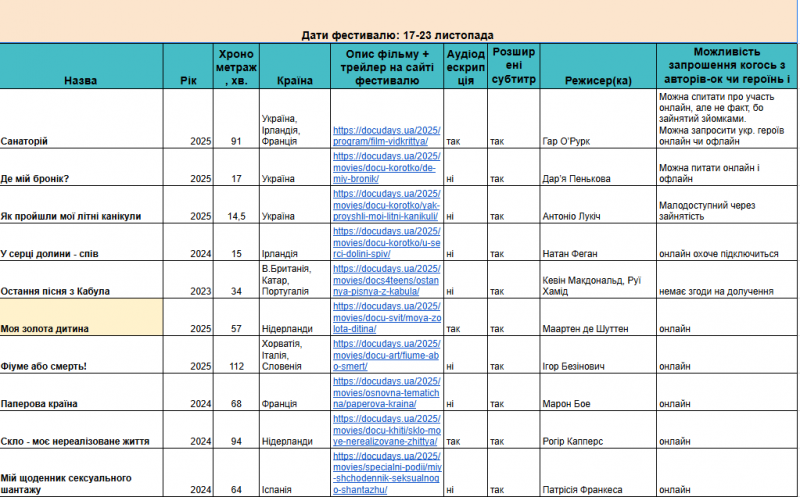Viewport: 800px width, 497px height.
Task: Open the sklo-moye-nerealizovane-zhittya link
Action: (x=386, y=430)
